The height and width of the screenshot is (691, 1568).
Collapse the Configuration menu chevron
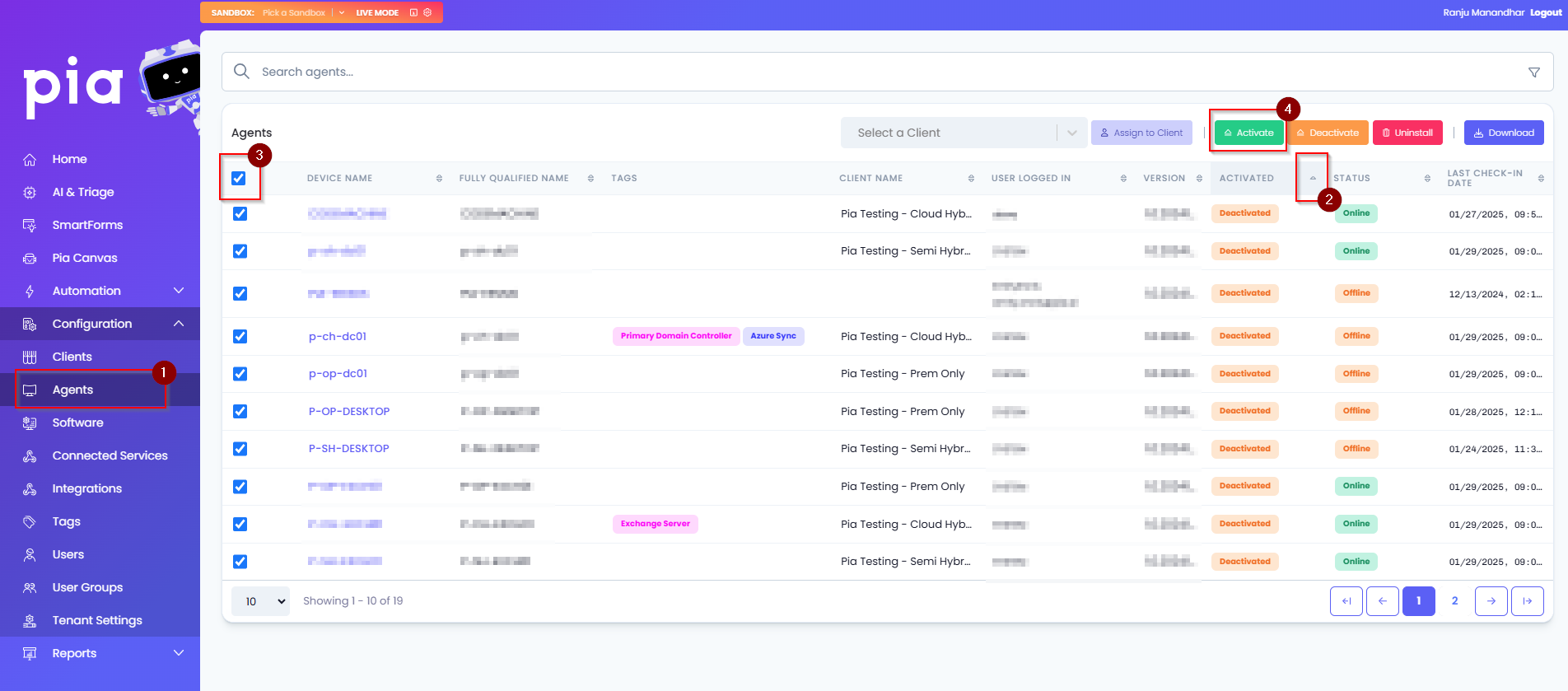(x=179, y=324)
